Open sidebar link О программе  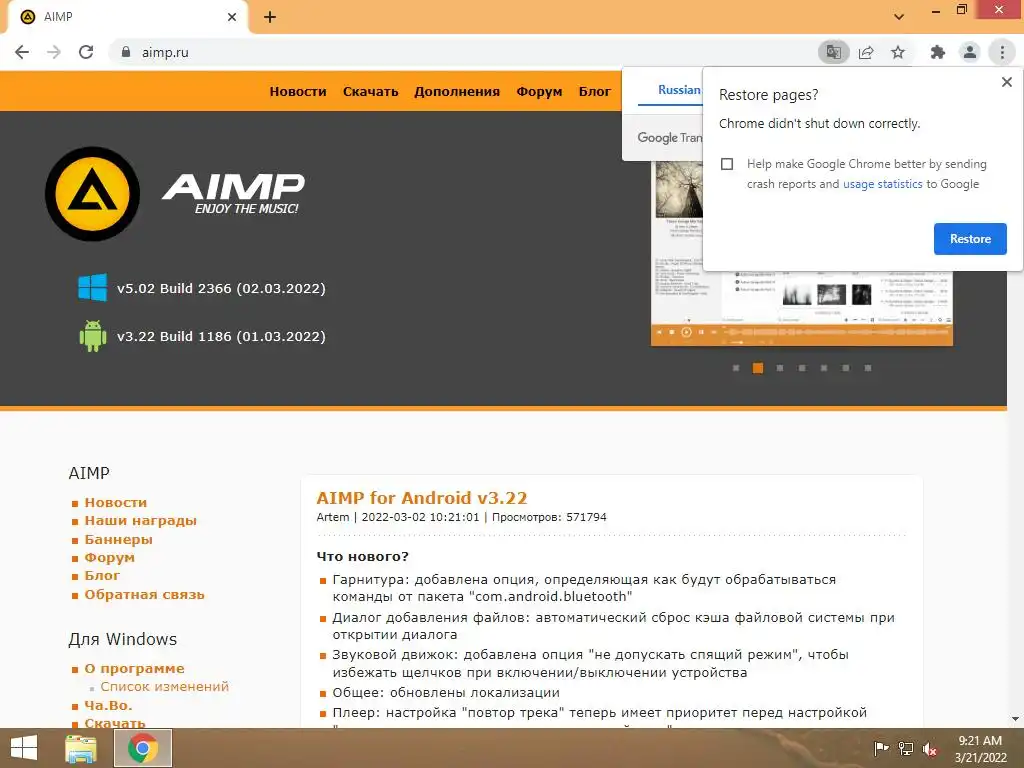[134, 669]
